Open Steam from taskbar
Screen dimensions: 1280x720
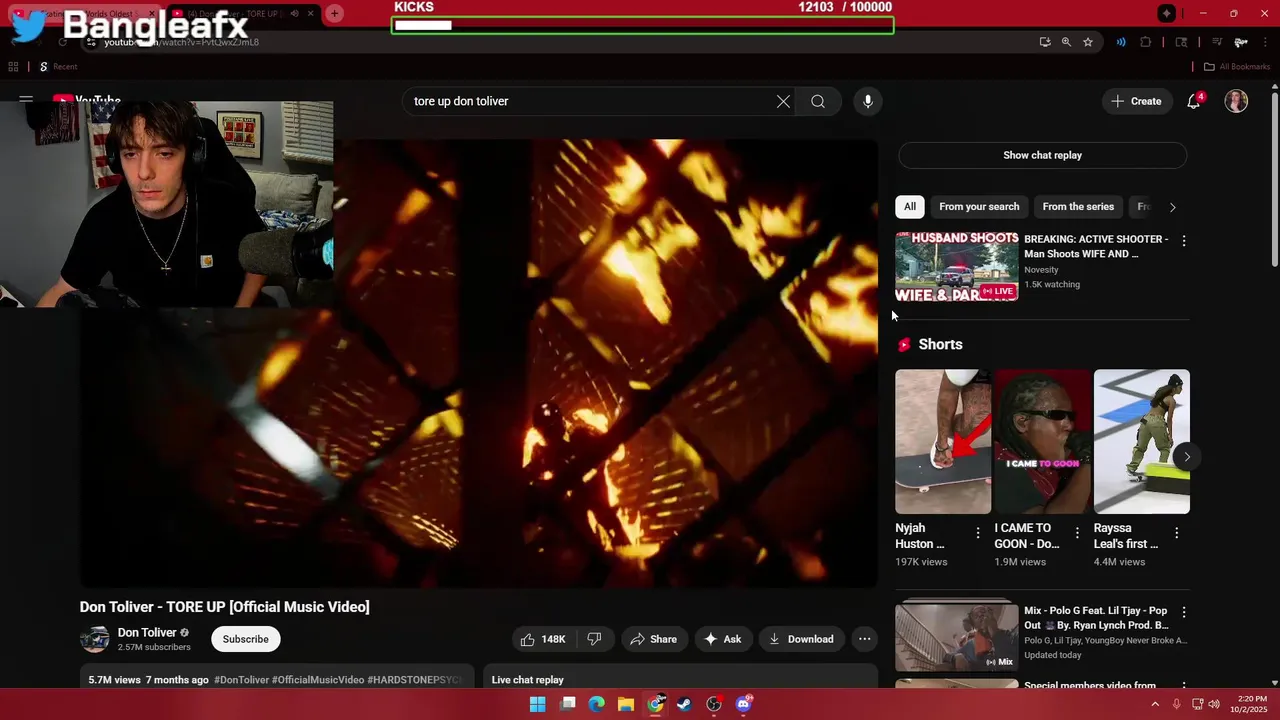point(684,704)
